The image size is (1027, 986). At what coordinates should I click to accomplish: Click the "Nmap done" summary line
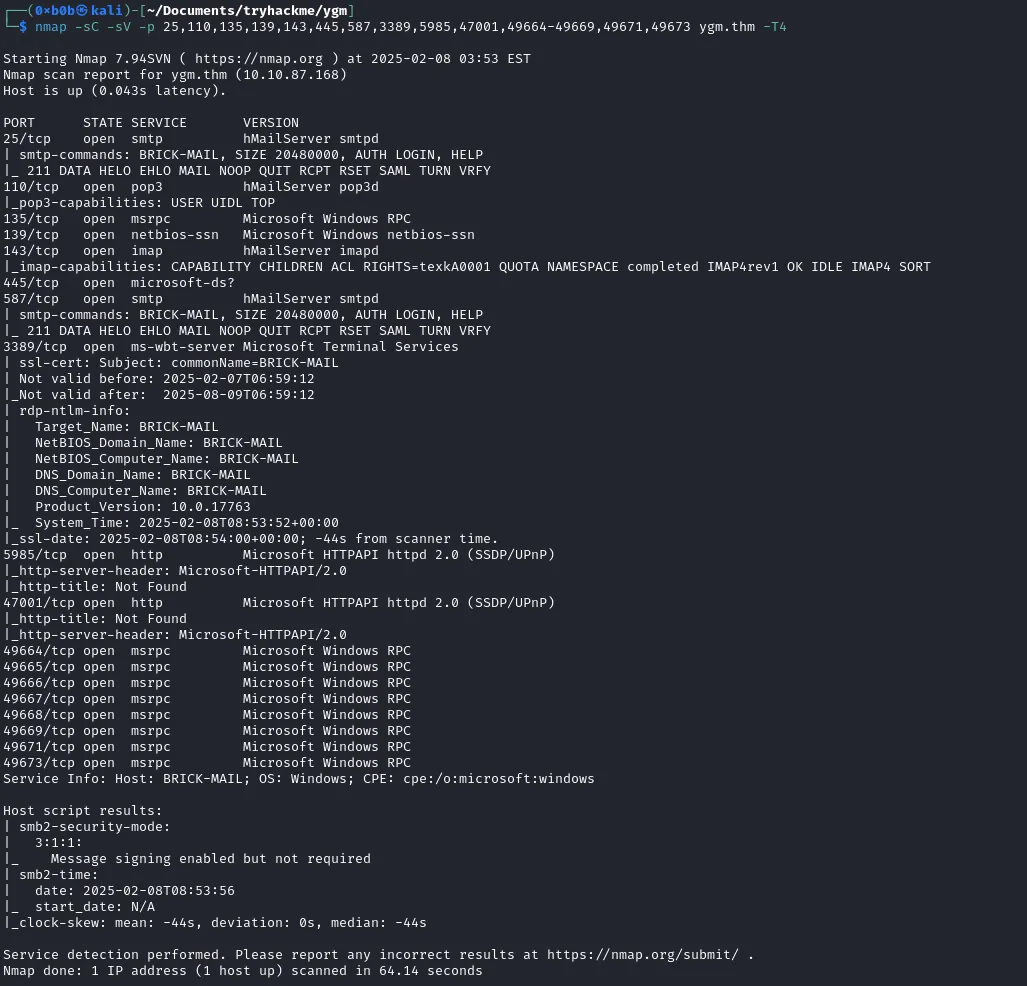[242, 971]
